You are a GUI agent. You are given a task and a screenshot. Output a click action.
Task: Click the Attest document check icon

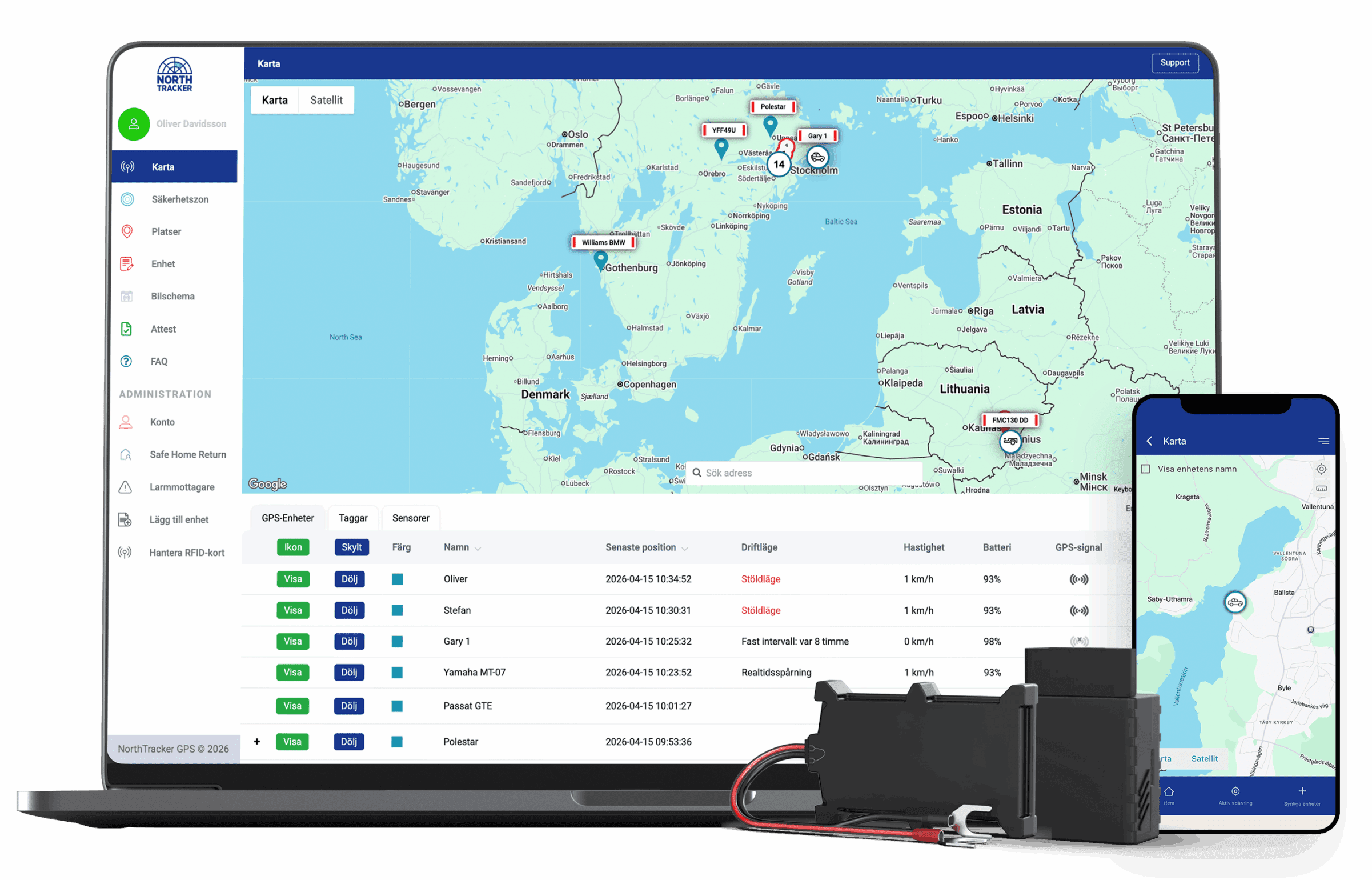(x=126, y=329)
